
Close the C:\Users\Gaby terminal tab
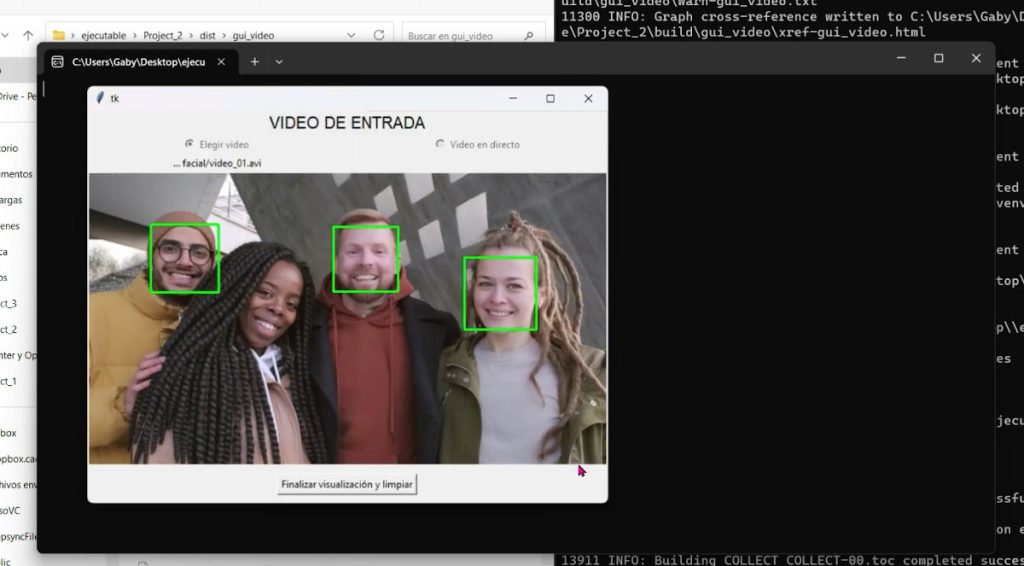click(x=221, y=61)
